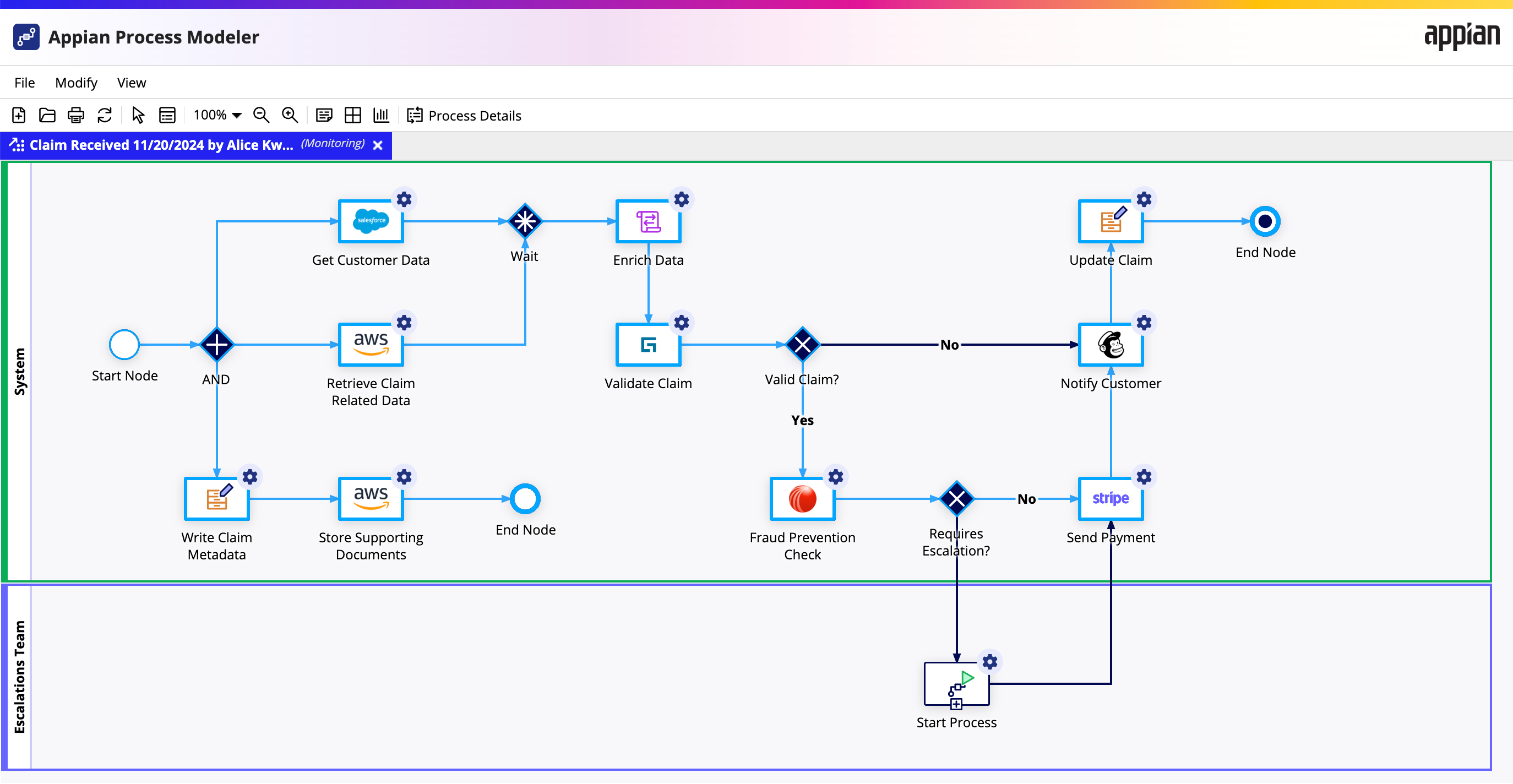Select the Enrich Data node
Image resolution: width=1513 pixels, height=784 pixels.
(x=649, y=221)
